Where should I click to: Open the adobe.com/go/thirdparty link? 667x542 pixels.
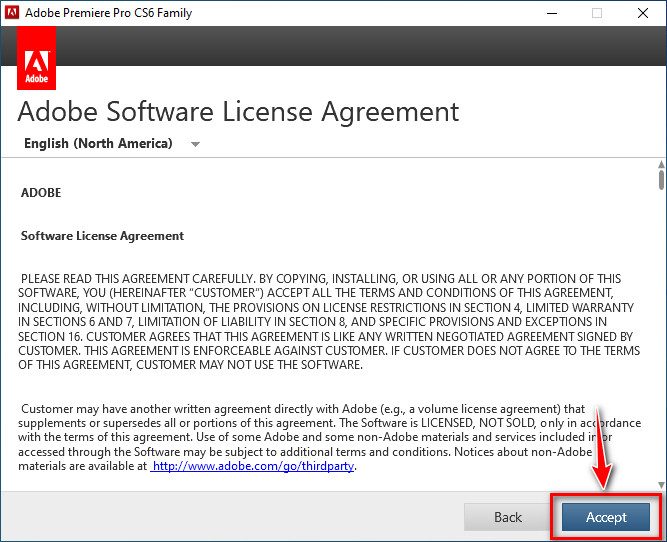tap(253, 466)
